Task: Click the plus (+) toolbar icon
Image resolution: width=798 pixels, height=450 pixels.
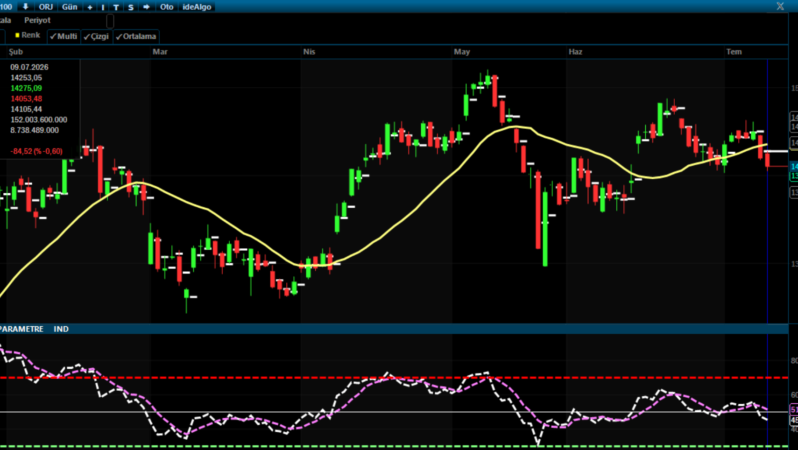Action: [90, 7]
